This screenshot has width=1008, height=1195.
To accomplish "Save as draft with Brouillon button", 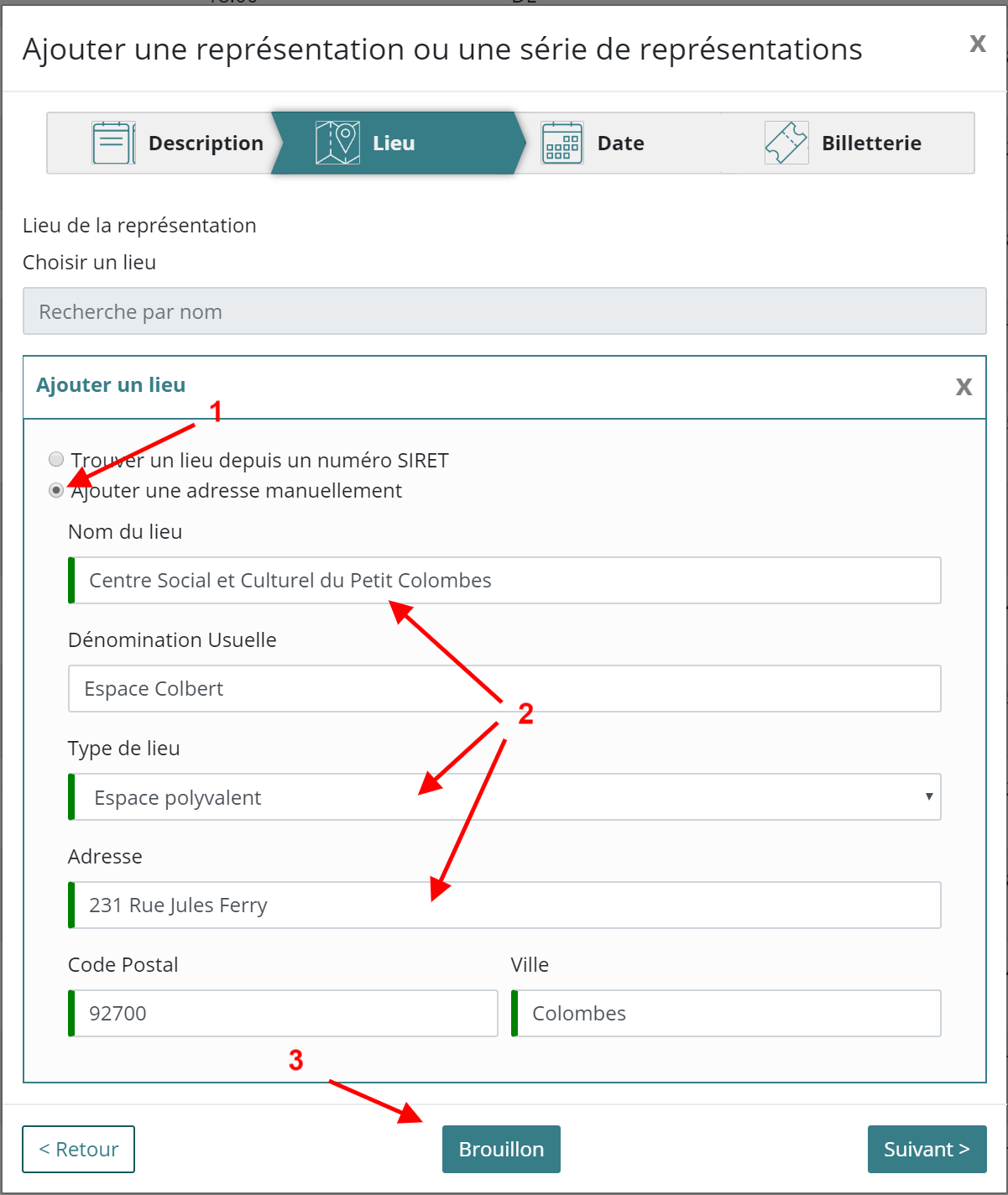I will (501, 1149).
